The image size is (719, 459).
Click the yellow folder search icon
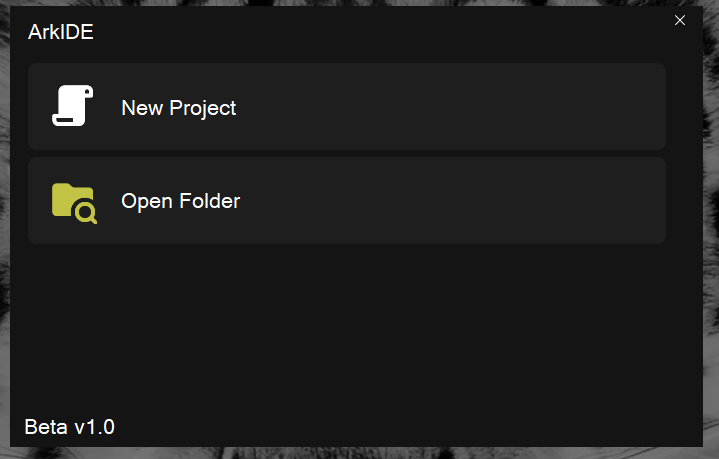coord(73,201)
